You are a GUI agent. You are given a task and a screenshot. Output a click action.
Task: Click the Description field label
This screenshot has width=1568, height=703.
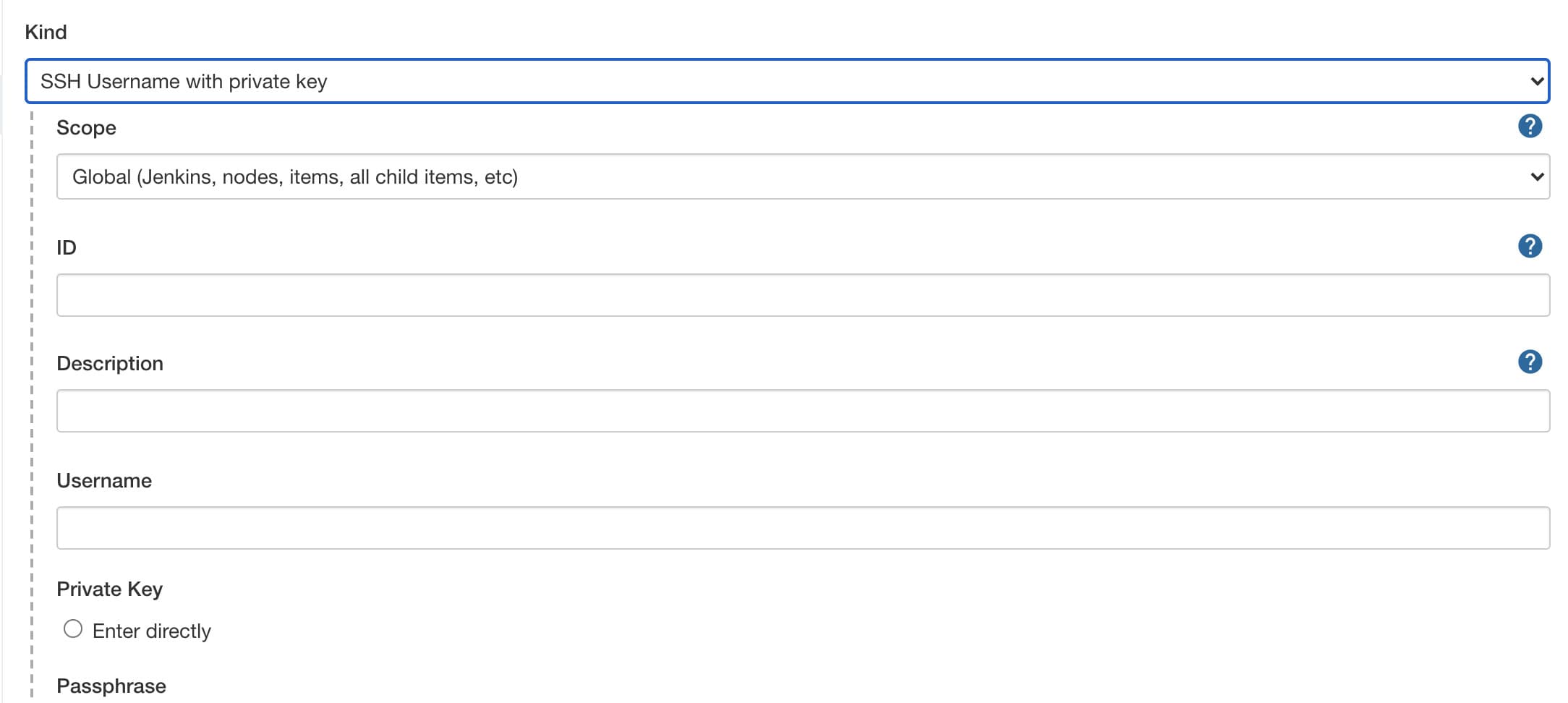(110, 364)
